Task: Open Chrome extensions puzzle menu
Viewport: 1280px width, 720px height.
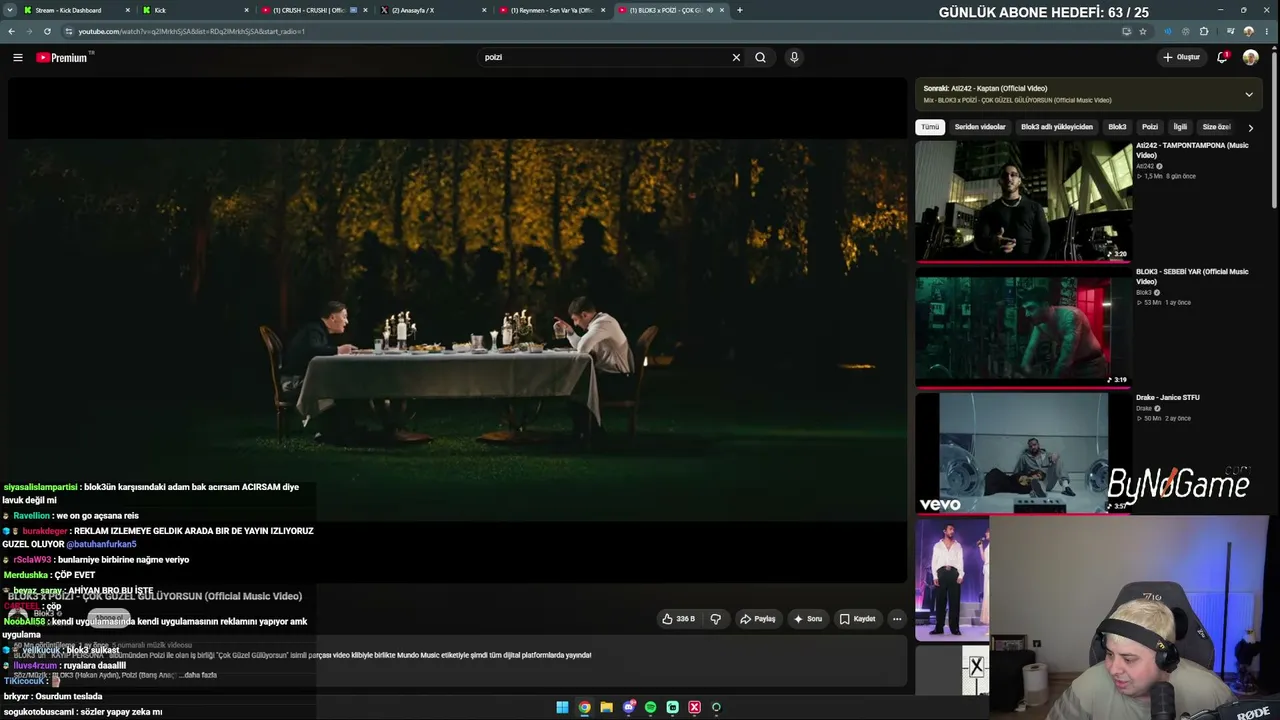Action: (x=1204, y=31)
